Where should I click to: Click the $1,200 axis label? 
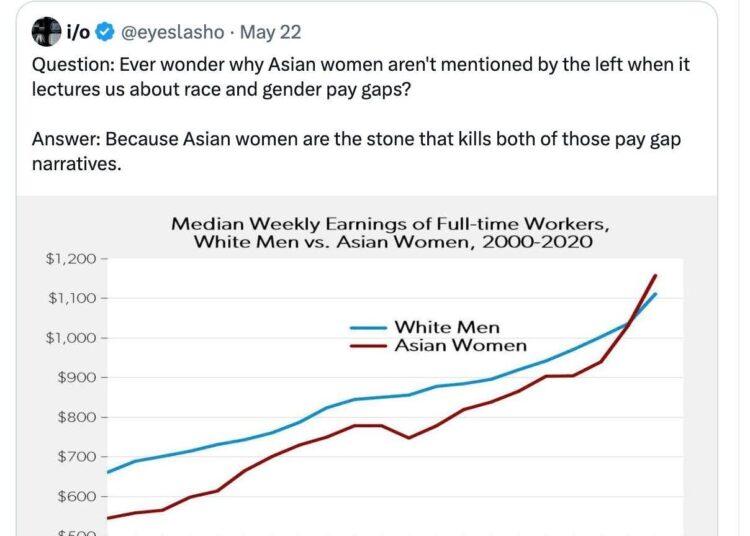pyautogui.click(x=71, y=259)
